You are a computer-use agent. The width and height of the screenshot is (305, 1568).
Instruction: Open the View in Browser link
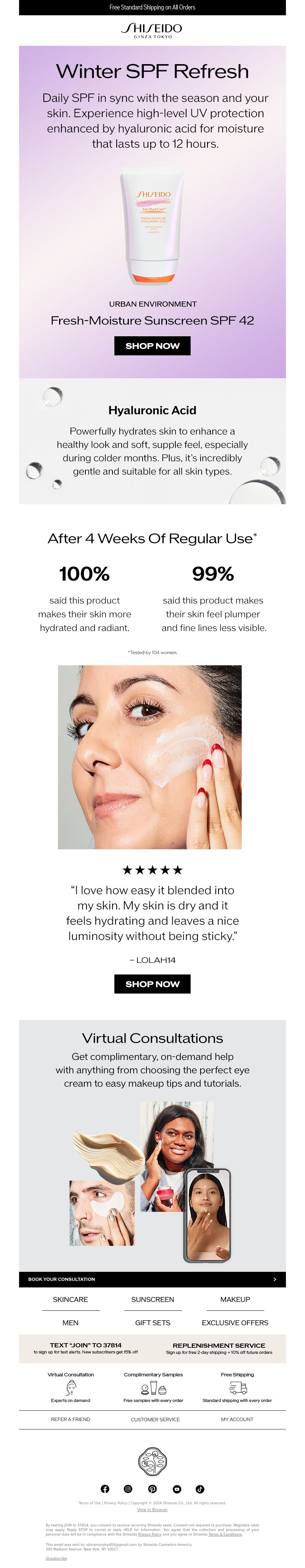[152, 1510]
